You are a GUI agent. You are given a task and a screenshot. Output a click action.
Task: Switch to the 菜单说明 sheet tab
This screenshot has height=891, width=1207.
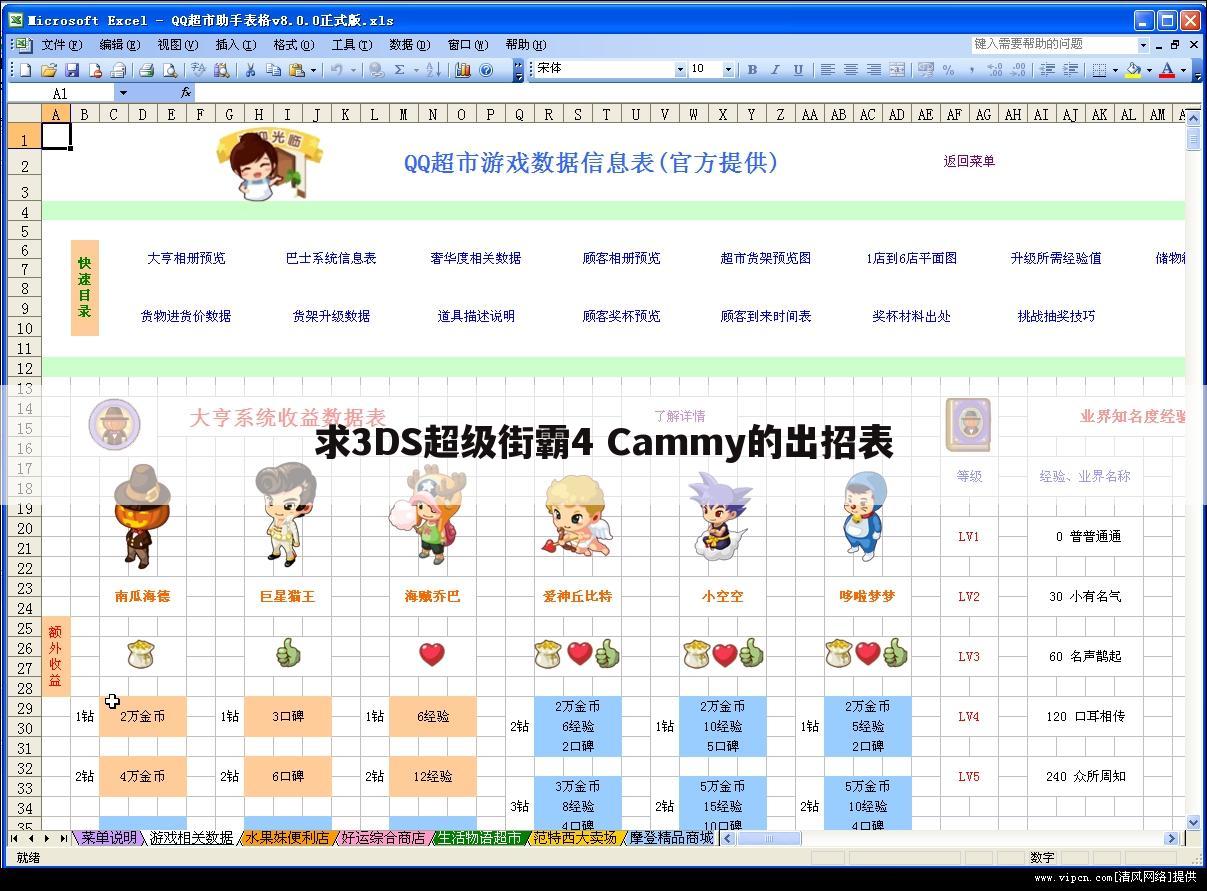pos(109,838)
